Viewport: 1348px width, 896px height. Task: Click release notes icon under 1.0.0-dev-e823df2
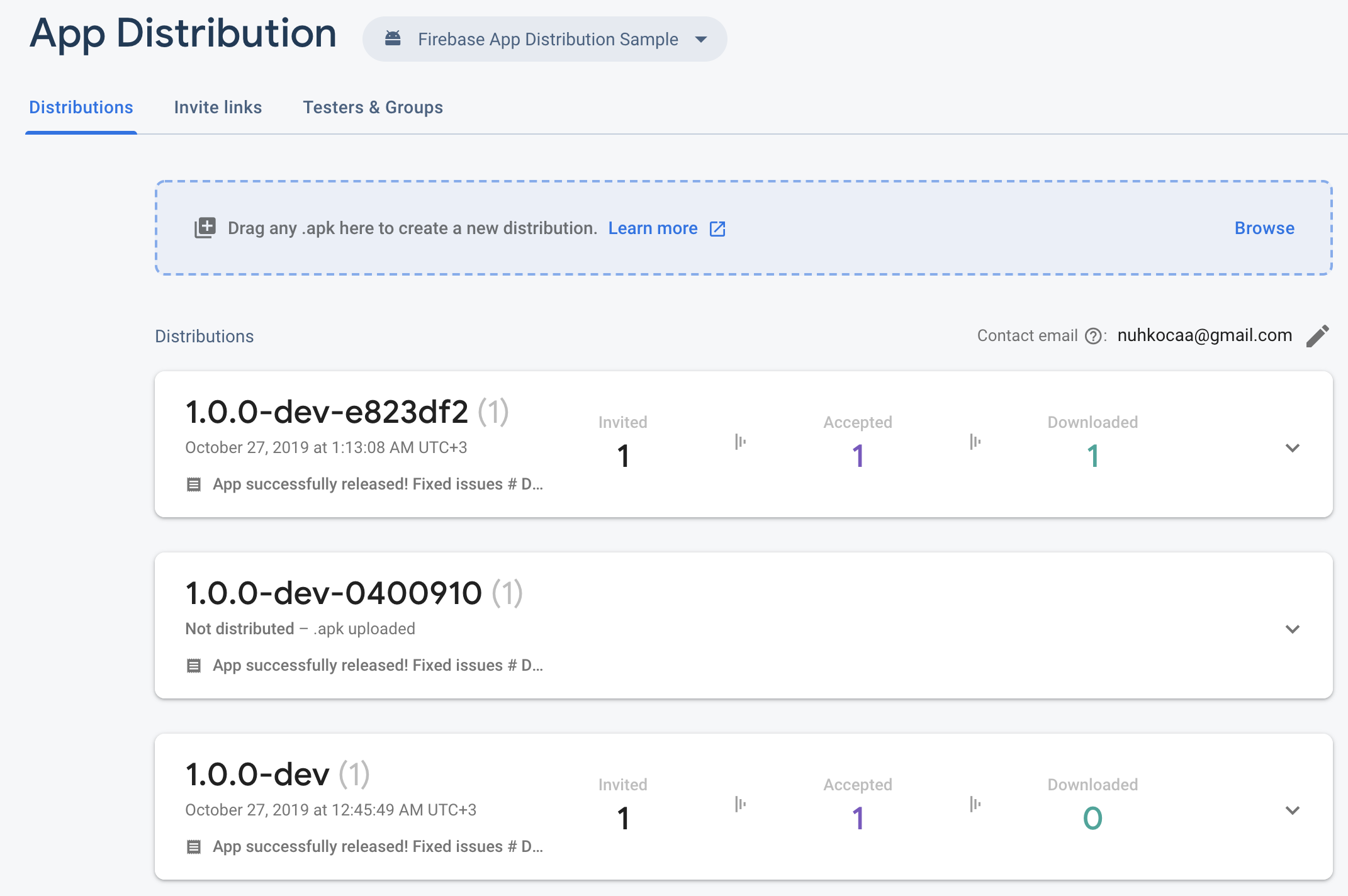tap(194, 484)
